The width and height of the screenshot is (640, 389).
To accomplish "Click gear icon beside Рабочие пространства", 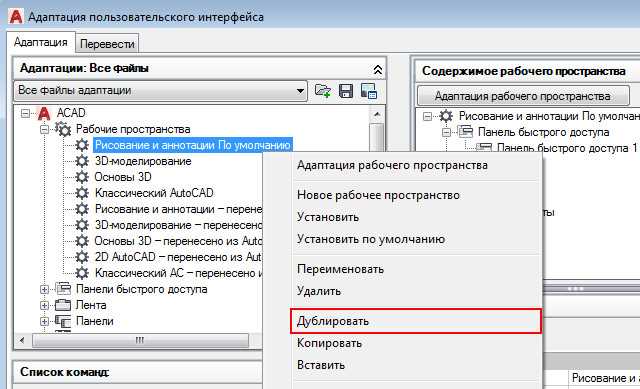I will point(63,129).
